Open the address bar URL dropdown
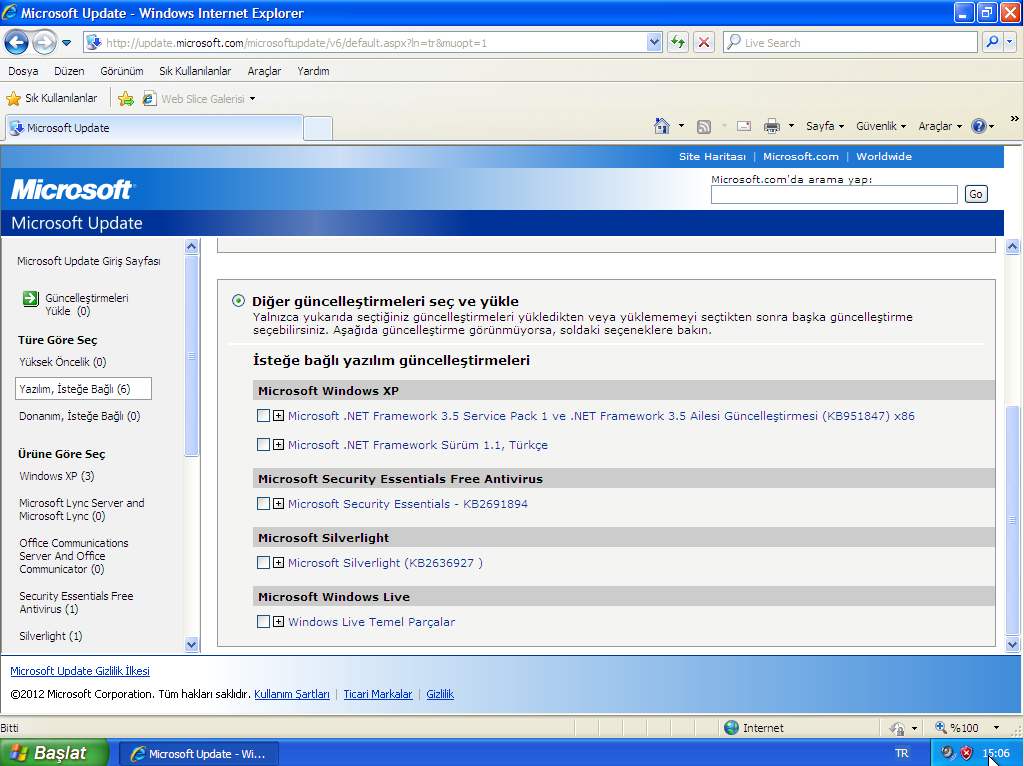This screenshot has width=1024, height=766. tap(654, 42)
